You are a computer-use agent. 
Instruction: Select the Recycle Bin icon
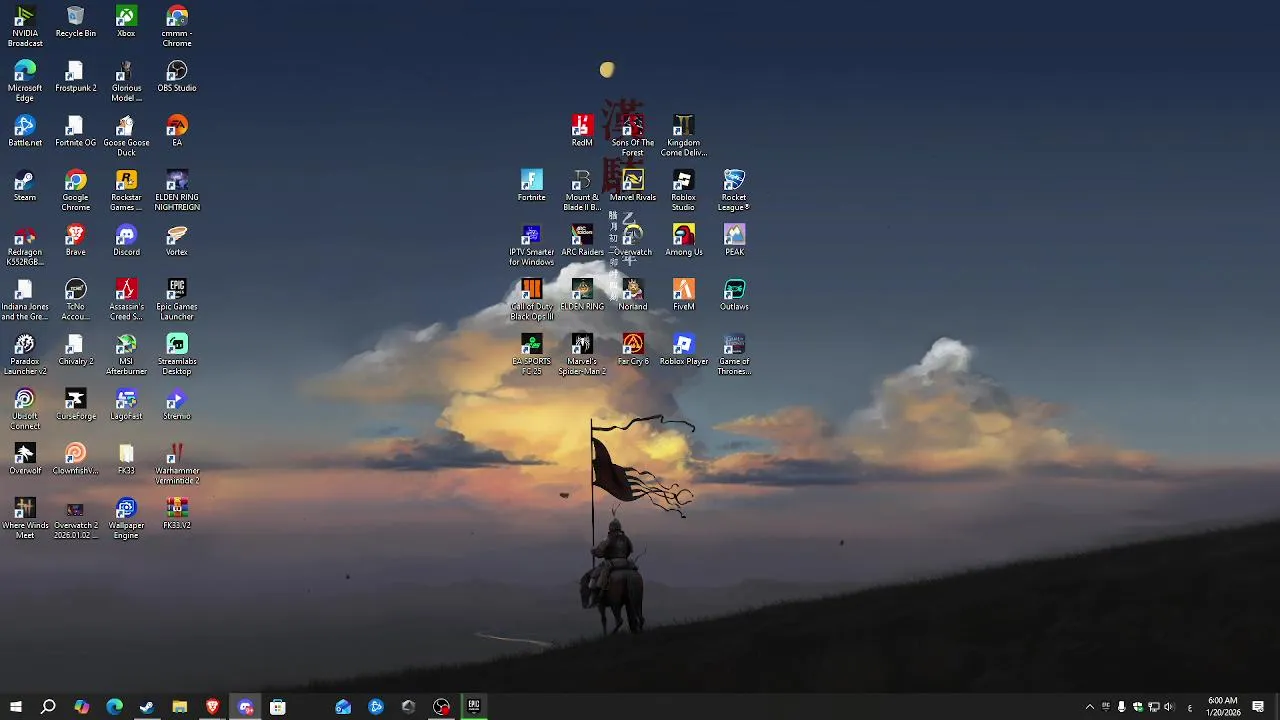click(x=76, y=22)
